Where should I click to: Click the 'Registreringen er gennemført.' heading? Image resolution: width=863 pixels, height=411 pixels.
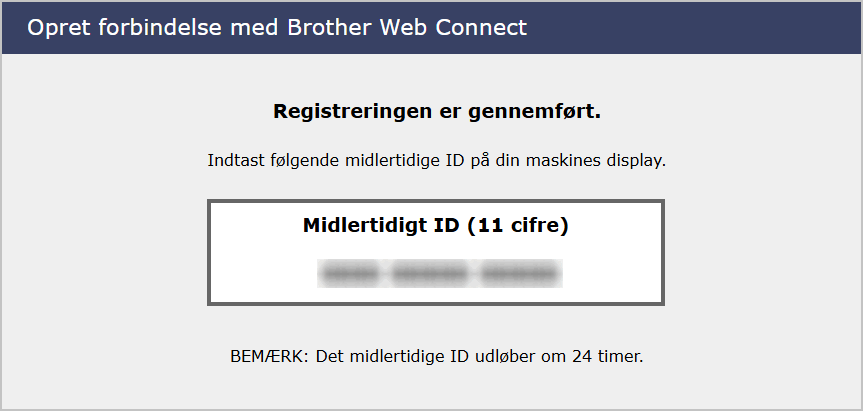pos(436,111)
